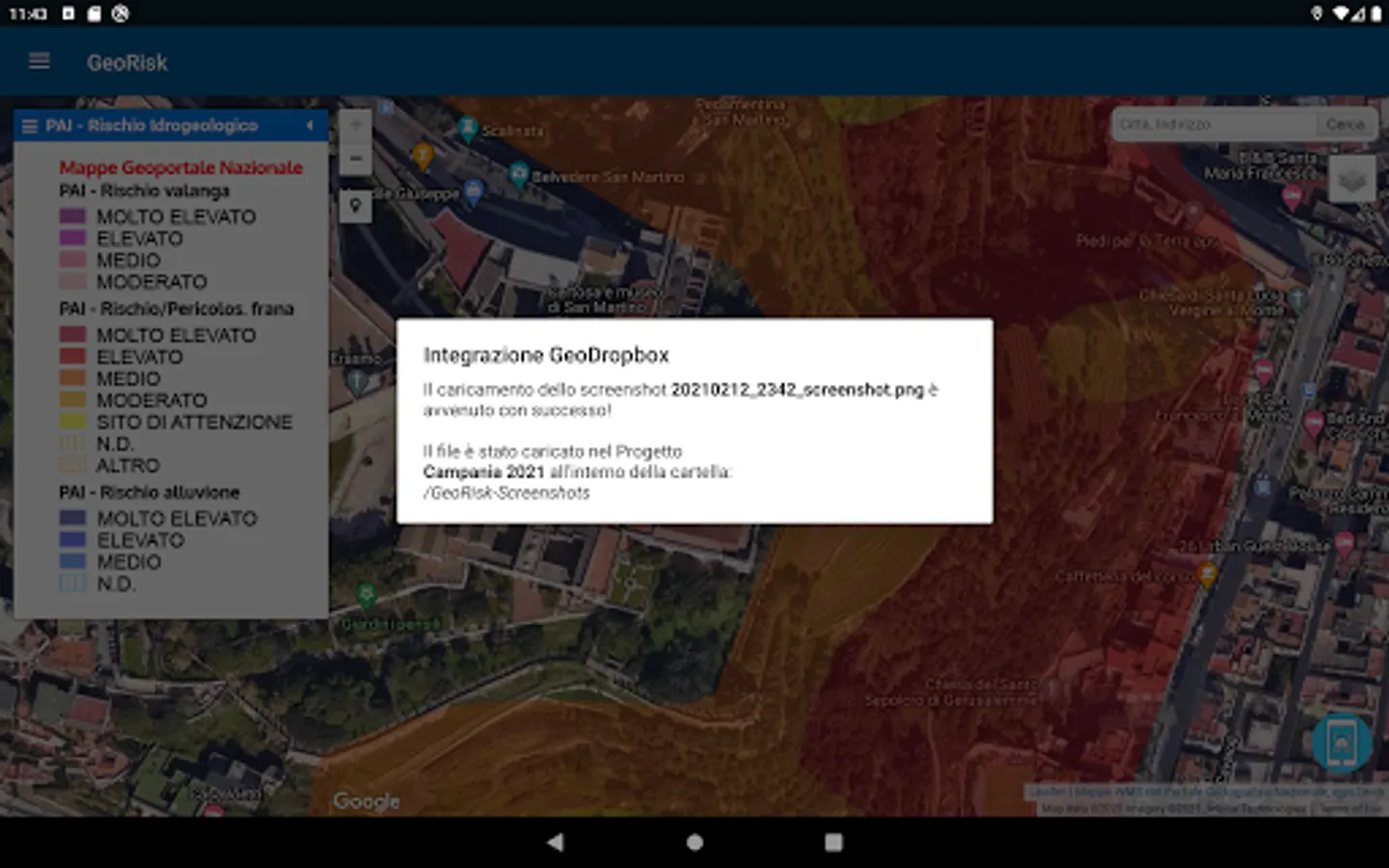This screenshot has height=868, width=1389.
Task: Focus the Città, indirizzo search field
Action: point(1214,124)
